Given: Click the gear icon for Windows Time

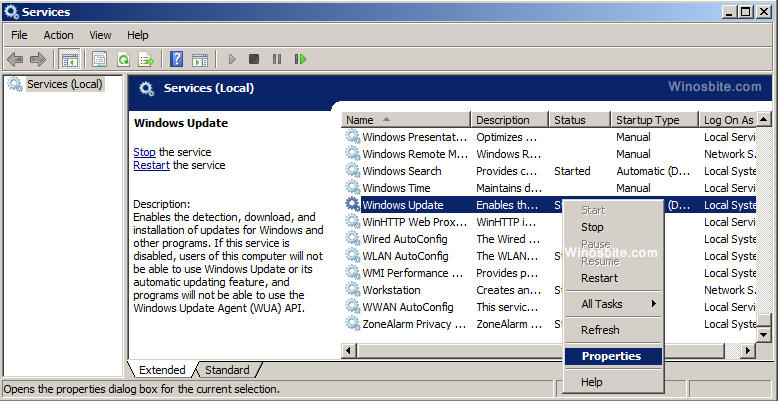Looking at the screenshot, I should click(x=352, y=188).
